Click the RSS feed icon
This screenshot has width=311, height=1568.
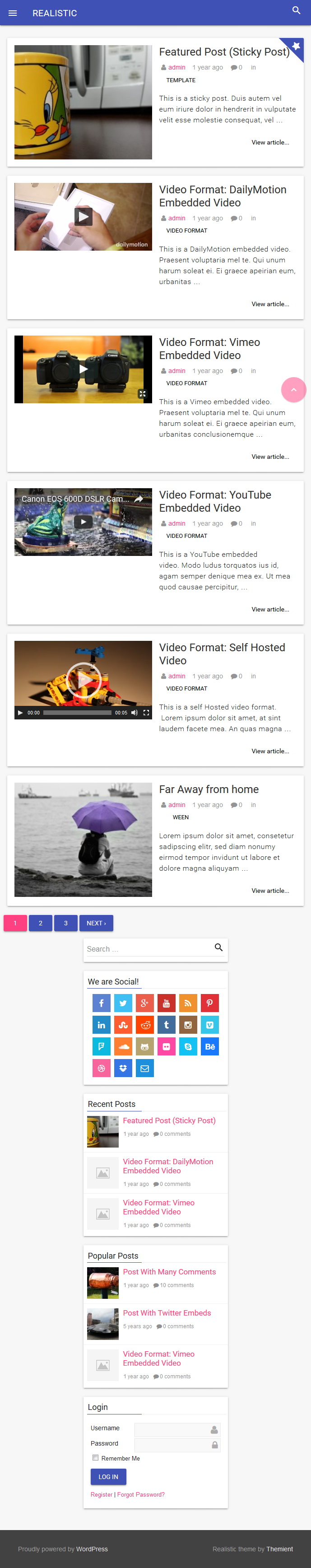188,1003
